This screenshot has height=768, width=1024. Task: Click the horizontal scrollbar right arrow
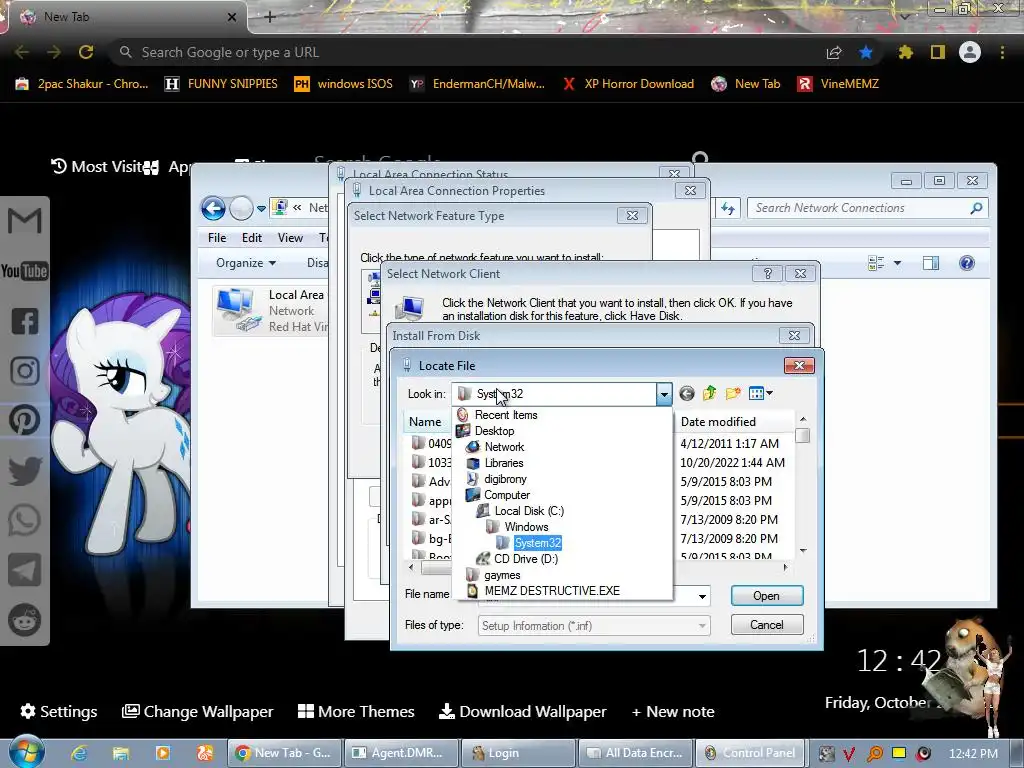pyautogui.click(x=785, y=568)
